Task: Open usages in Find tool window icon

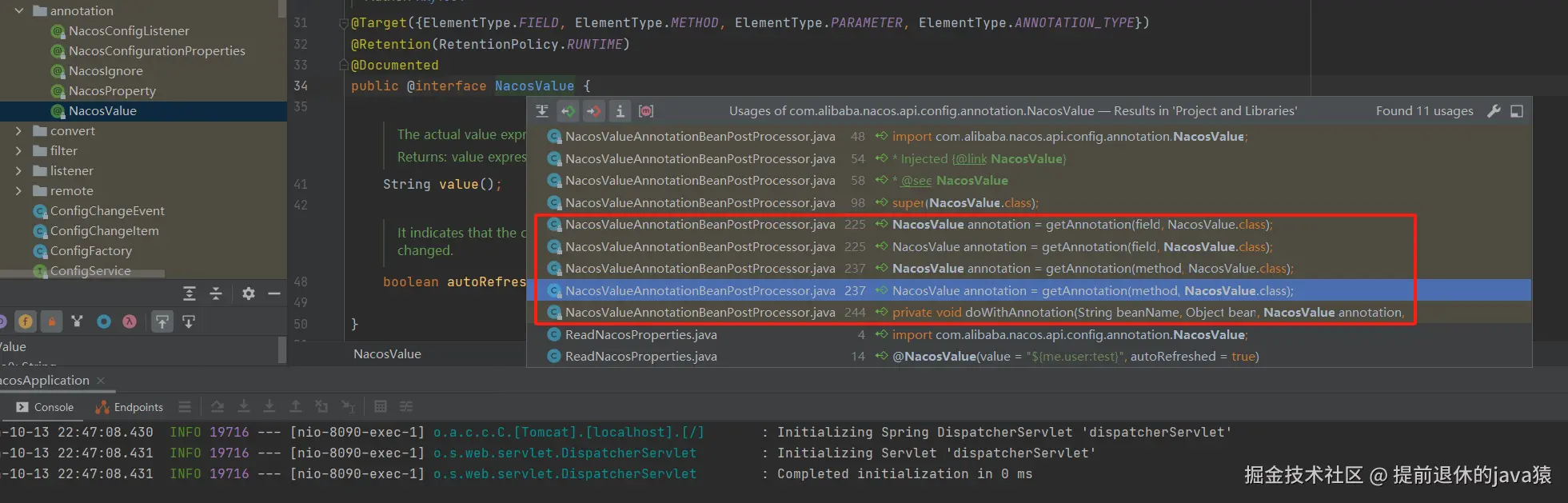Action: (x=542, y=111)
